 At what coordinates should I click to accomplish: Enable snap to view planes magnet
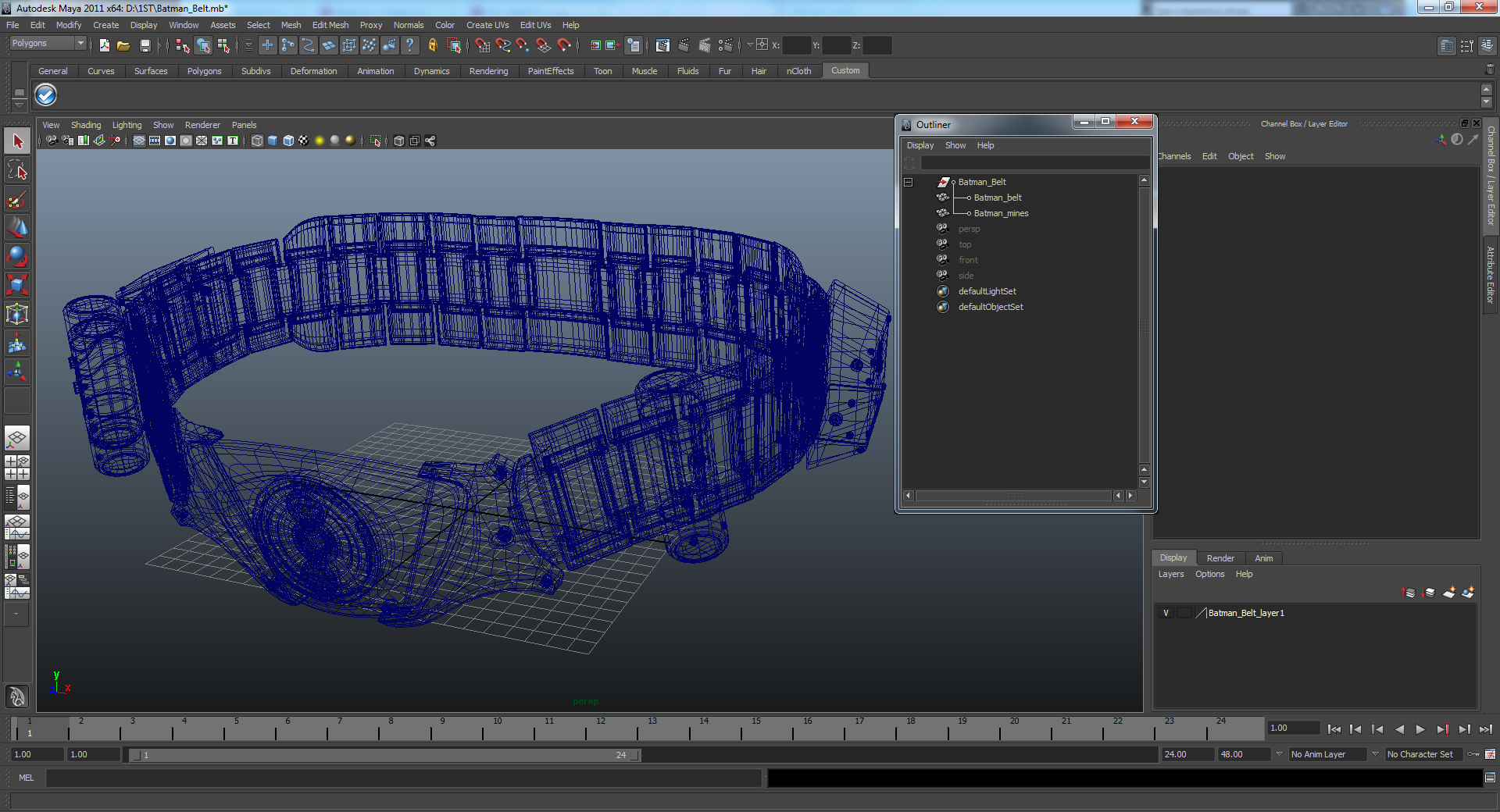tap(543, 46)
